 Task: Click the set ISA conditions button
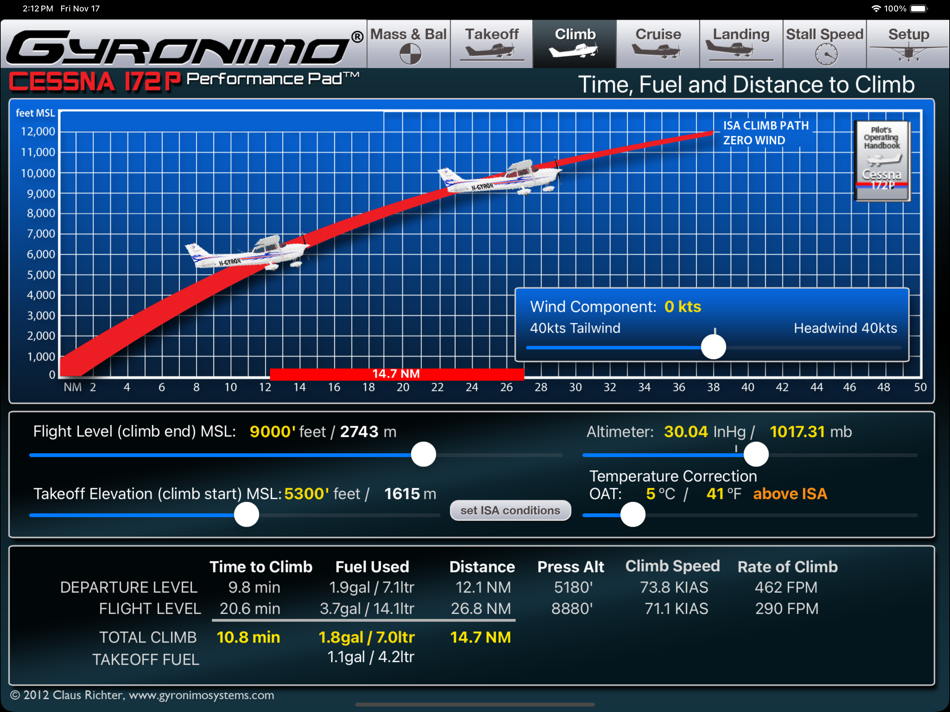[510, 510]
